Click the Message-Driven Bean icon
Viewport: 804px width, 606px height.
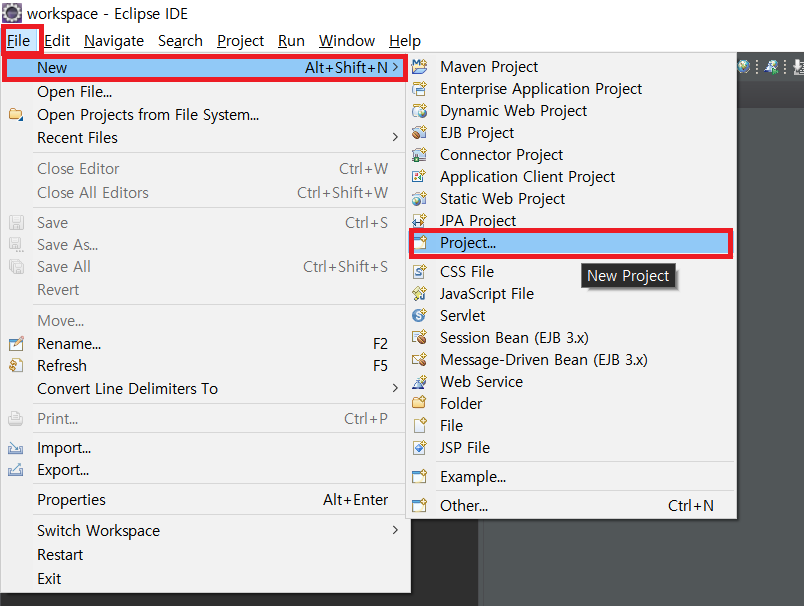point(419,359)
